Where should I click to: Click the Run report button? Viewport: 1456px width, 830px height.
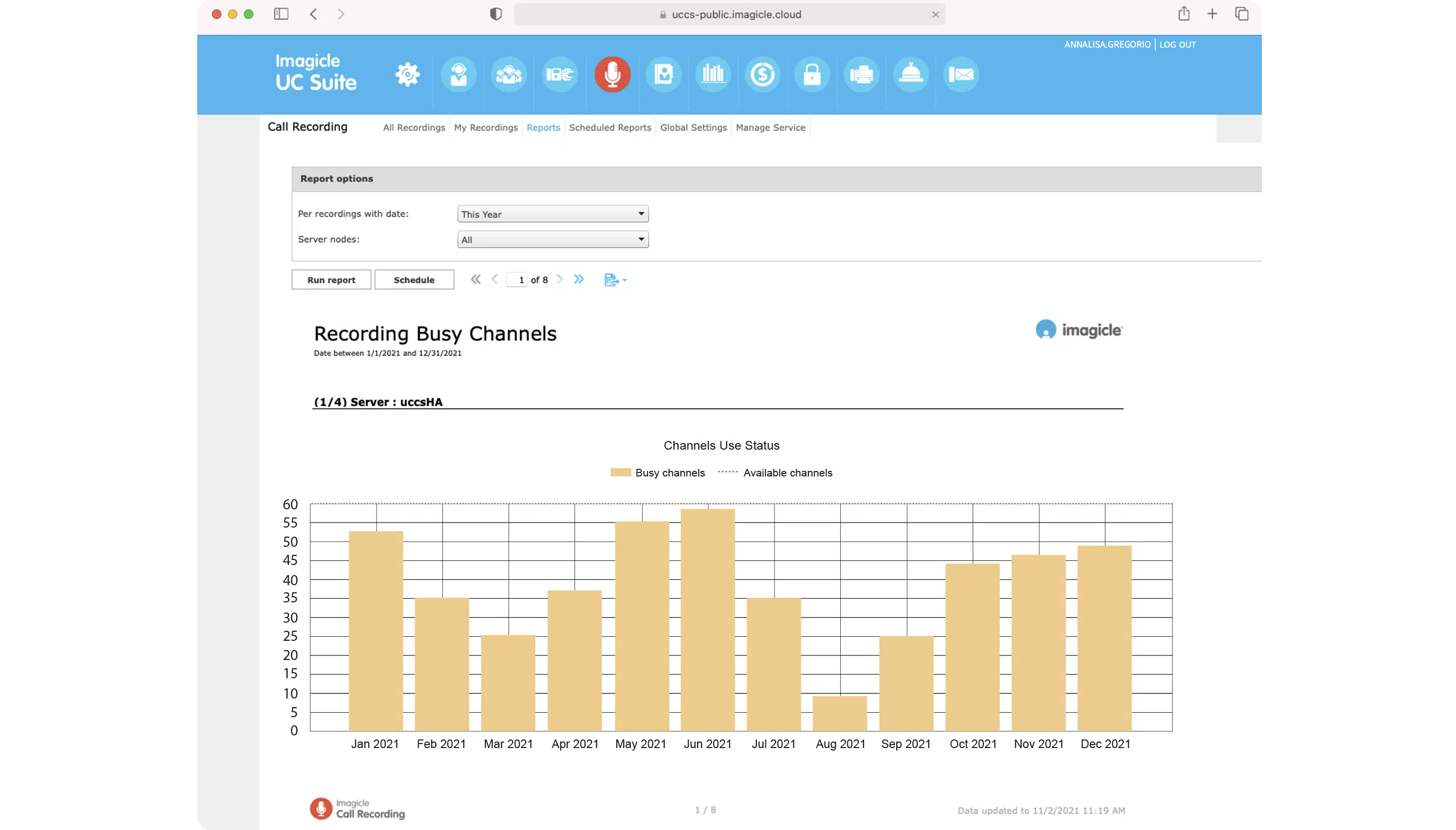331,280
